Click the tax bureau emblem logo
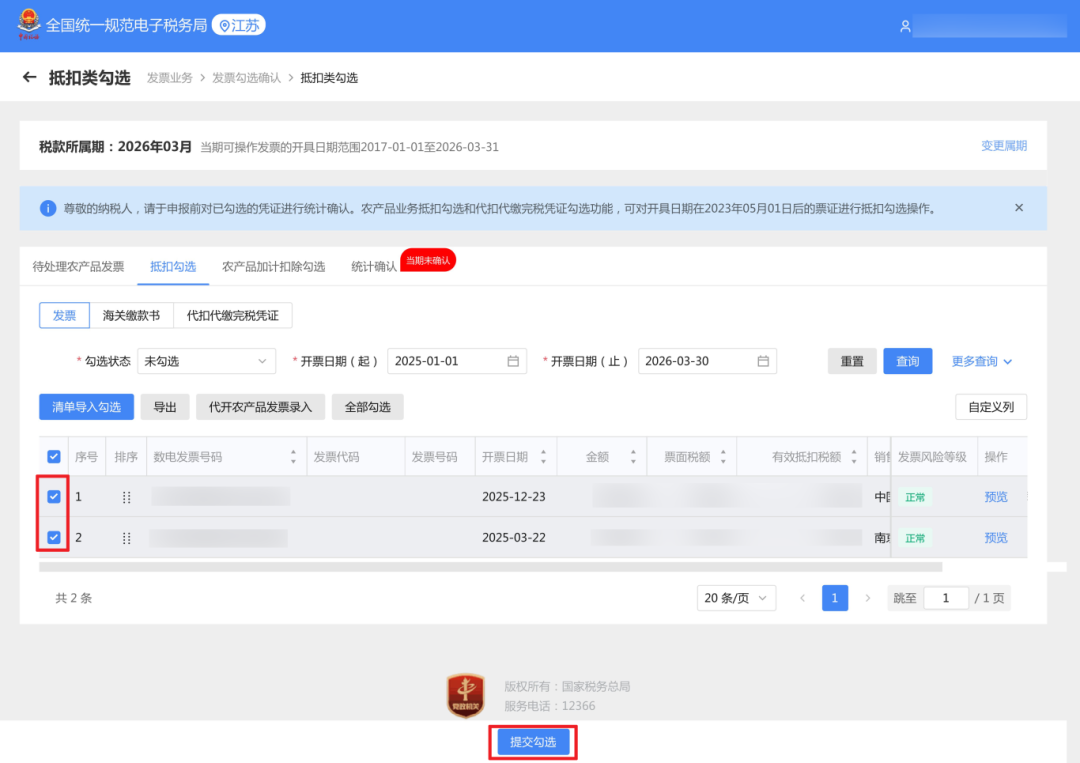The width and height of the screenshot is (1080, 763). coord(28,25)
